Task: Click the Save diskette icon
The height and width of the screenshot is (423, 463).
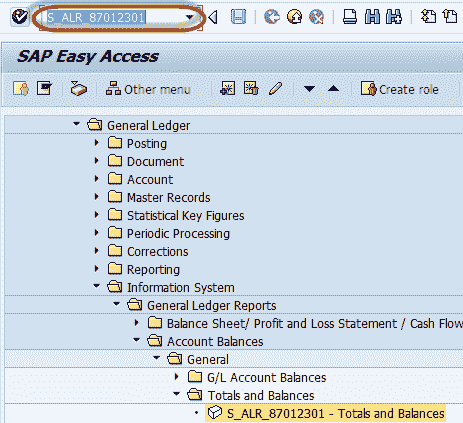Action: [x=238, y=16]
